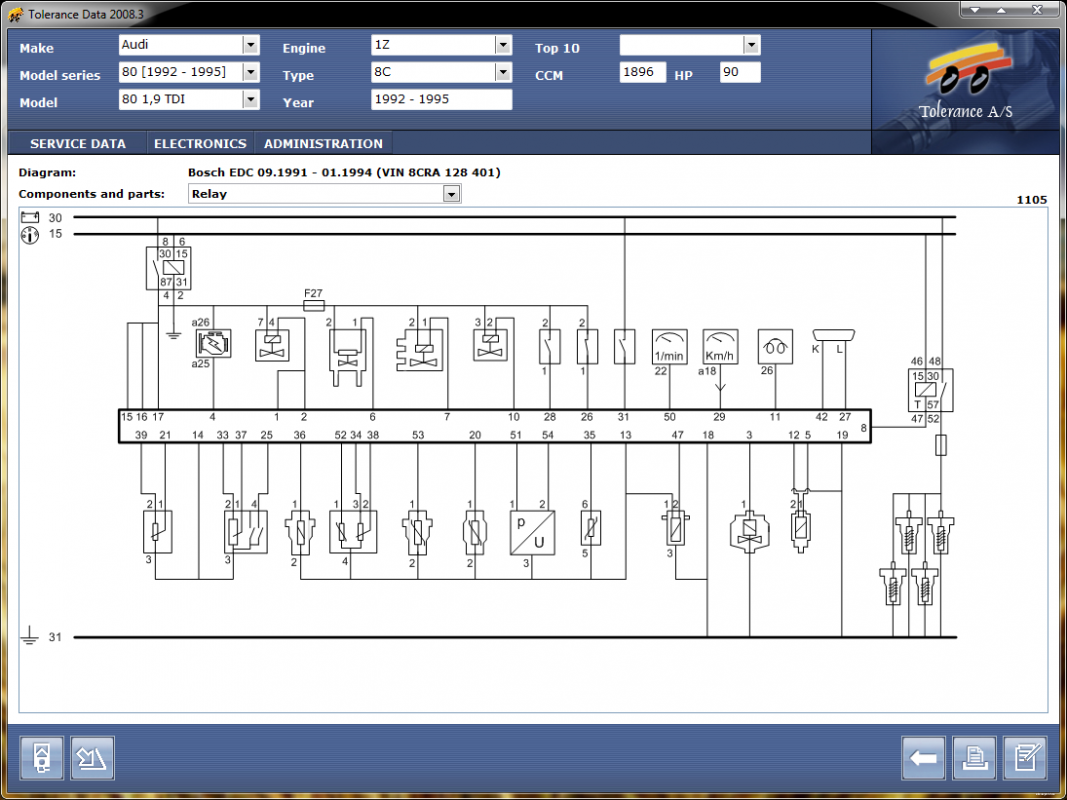Click the battery symbol beside rail 30
Viewport: 1067px width, 800px height.
pos(30,218)
